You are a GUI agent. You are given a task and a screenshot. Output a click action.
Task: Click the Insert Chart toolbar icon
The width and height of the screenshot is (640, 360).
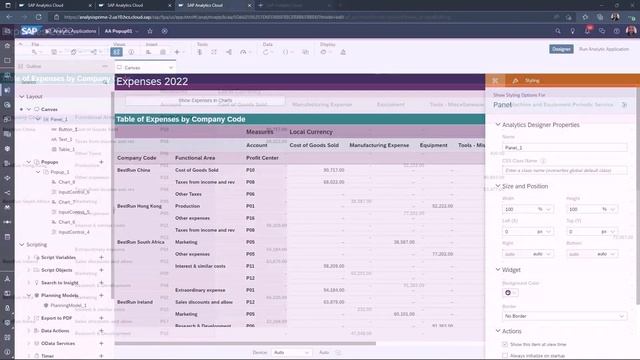[x=149, y=52]
